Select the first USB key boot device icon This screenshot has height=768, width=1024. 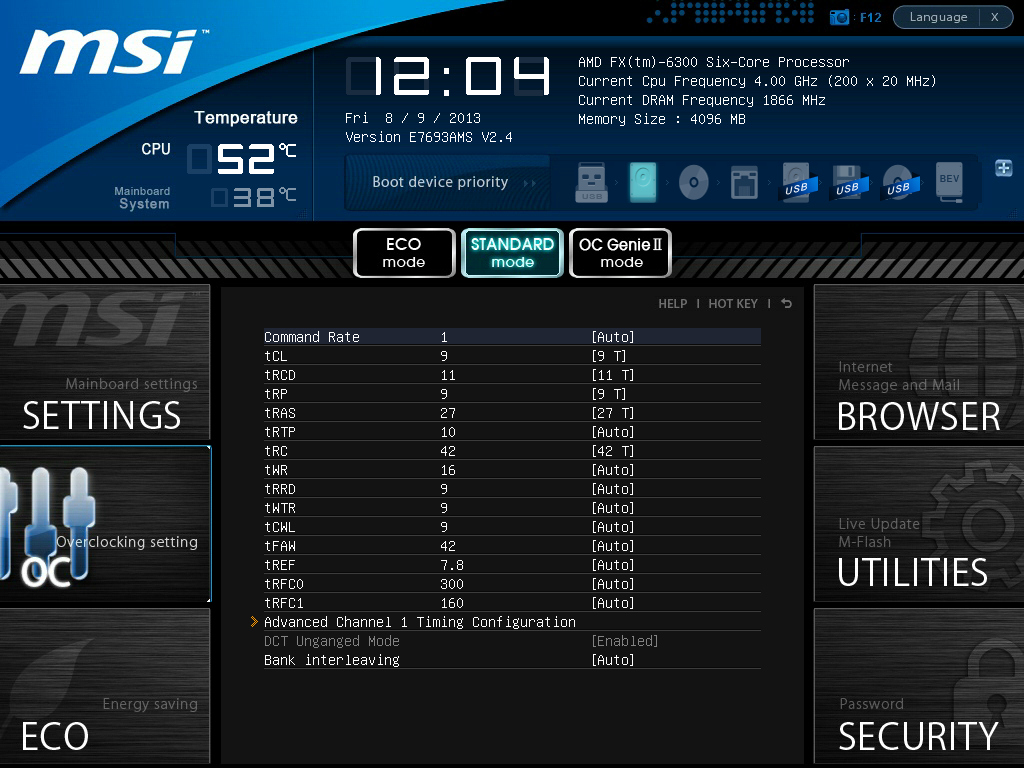(592, 182)
